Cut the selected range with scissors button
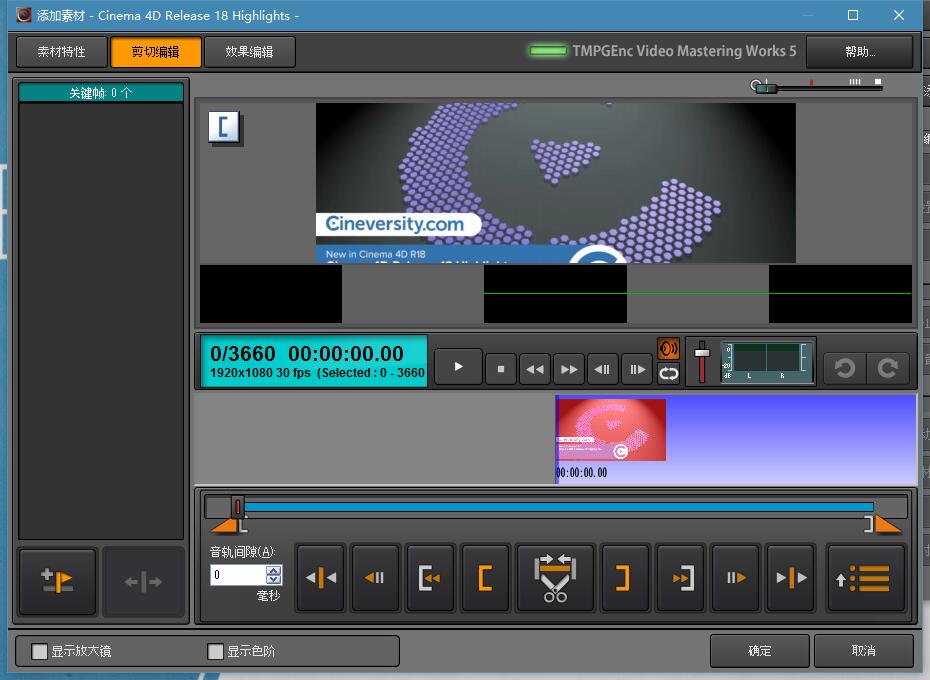Screen dimensions: 930x680 point(555,577)
